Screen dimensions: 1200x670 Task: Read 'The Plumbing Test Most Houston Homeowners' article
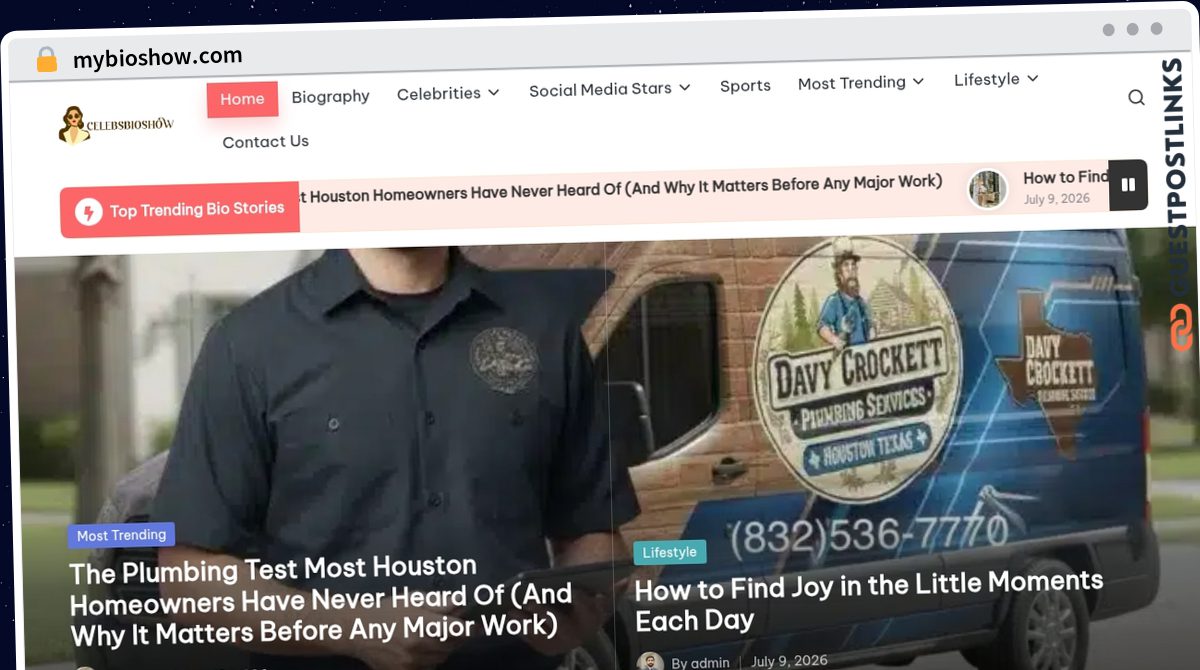click(321, 600)
